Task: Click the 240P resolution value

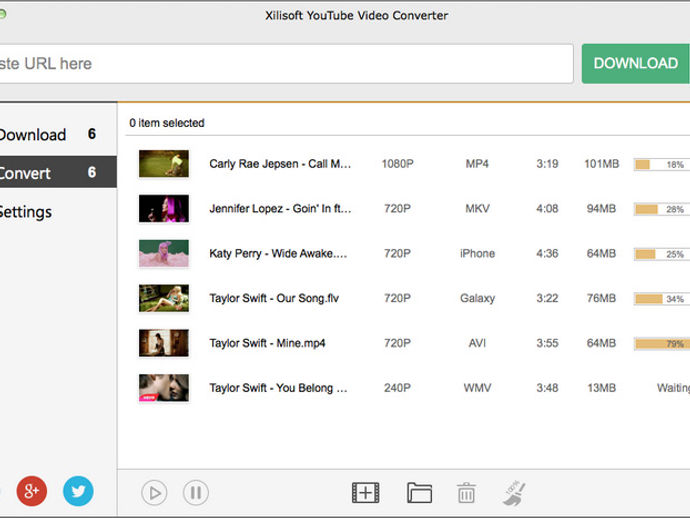Action: tap(397, 388)
